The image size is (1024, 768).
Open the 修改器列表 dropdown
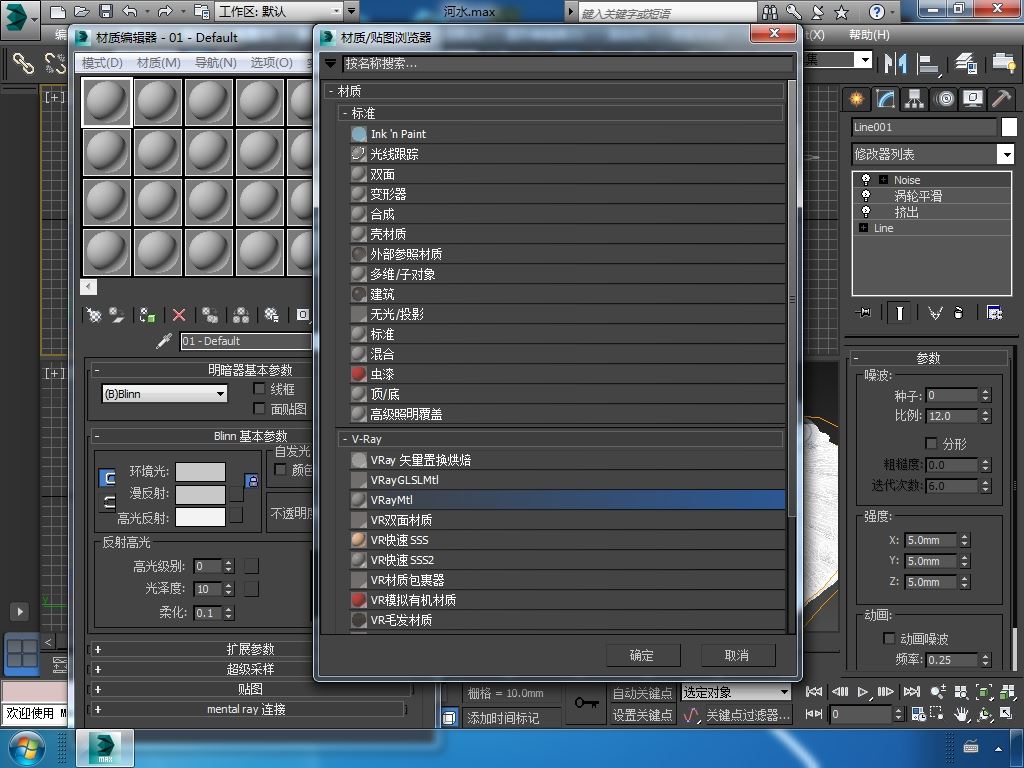[932, 154]
